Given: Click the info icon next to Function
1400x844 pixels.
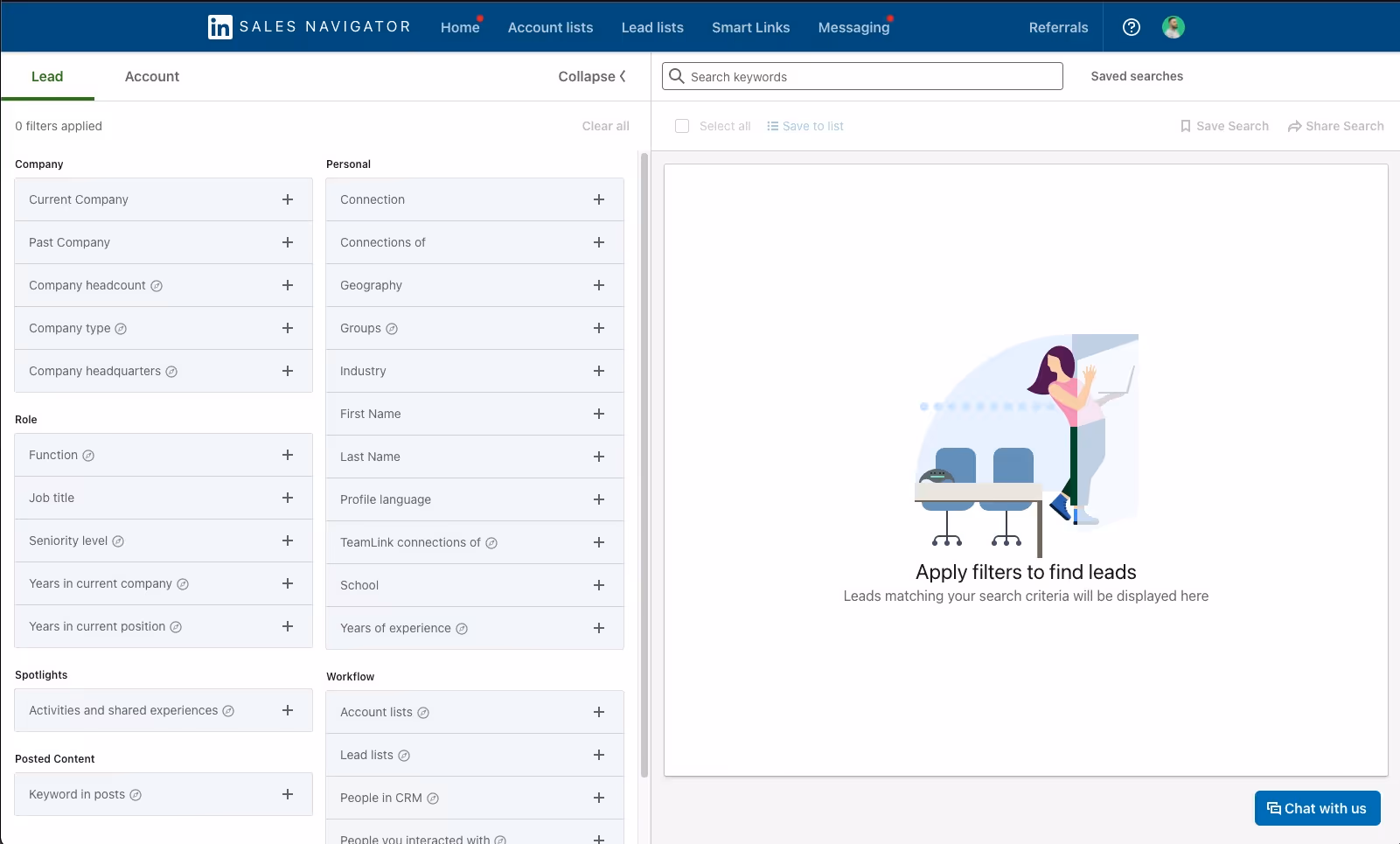Looking at the screenshot, I should (x=88, y=456).
